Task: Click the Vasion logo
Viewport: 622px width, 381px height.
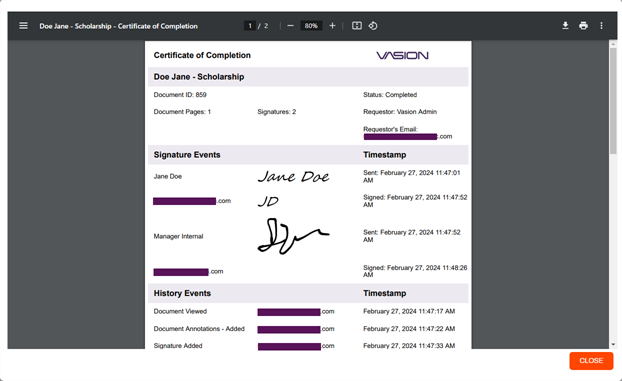Action: (x=402, y=55)
